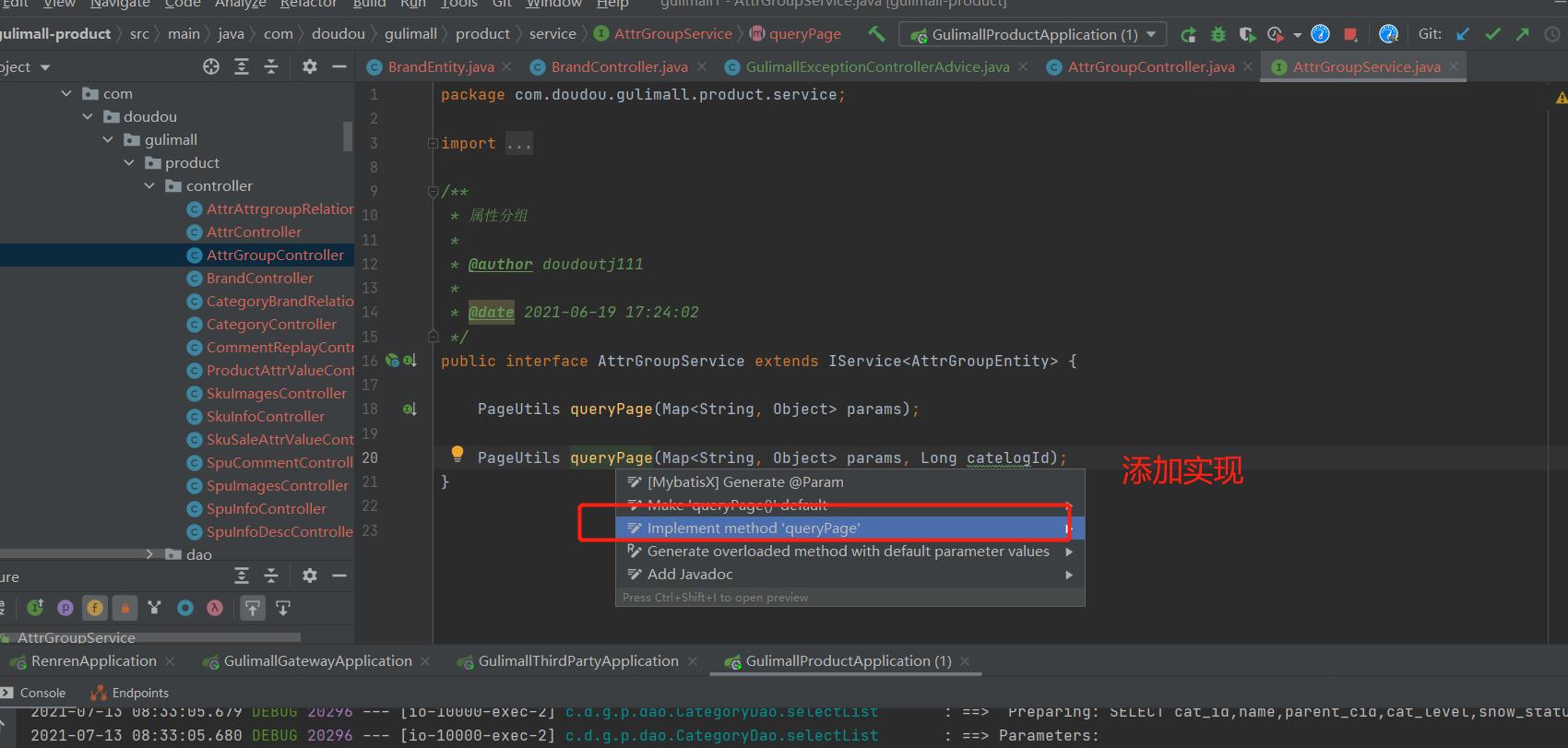The width and height of the screenshot is (1568, 748).
Task: Collapse all in Project panel
Action: pyautogui.click(x=271, y=66)
